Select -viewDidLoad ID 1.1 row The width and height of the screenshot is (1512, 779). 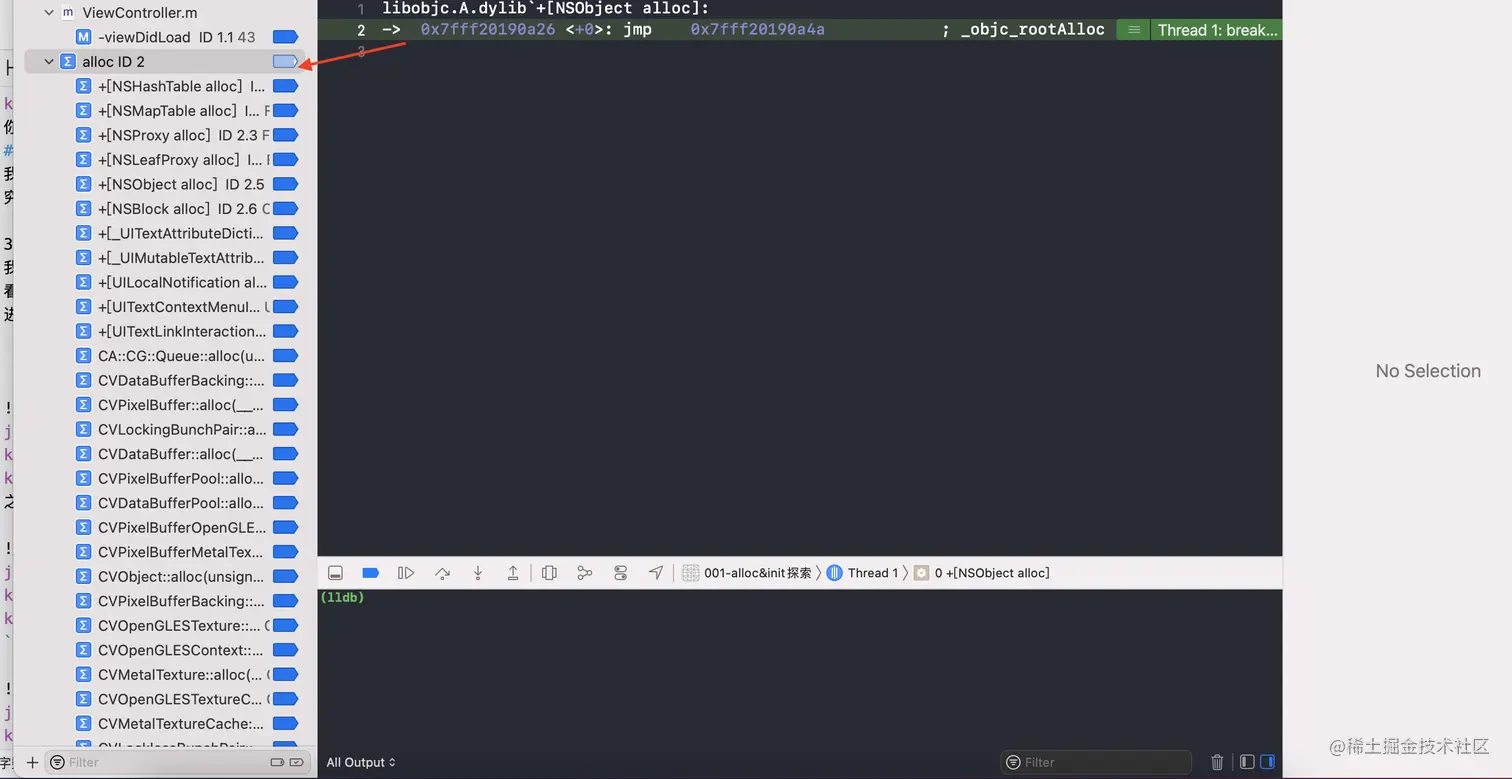pyautogui.click(x=165, y=37)
